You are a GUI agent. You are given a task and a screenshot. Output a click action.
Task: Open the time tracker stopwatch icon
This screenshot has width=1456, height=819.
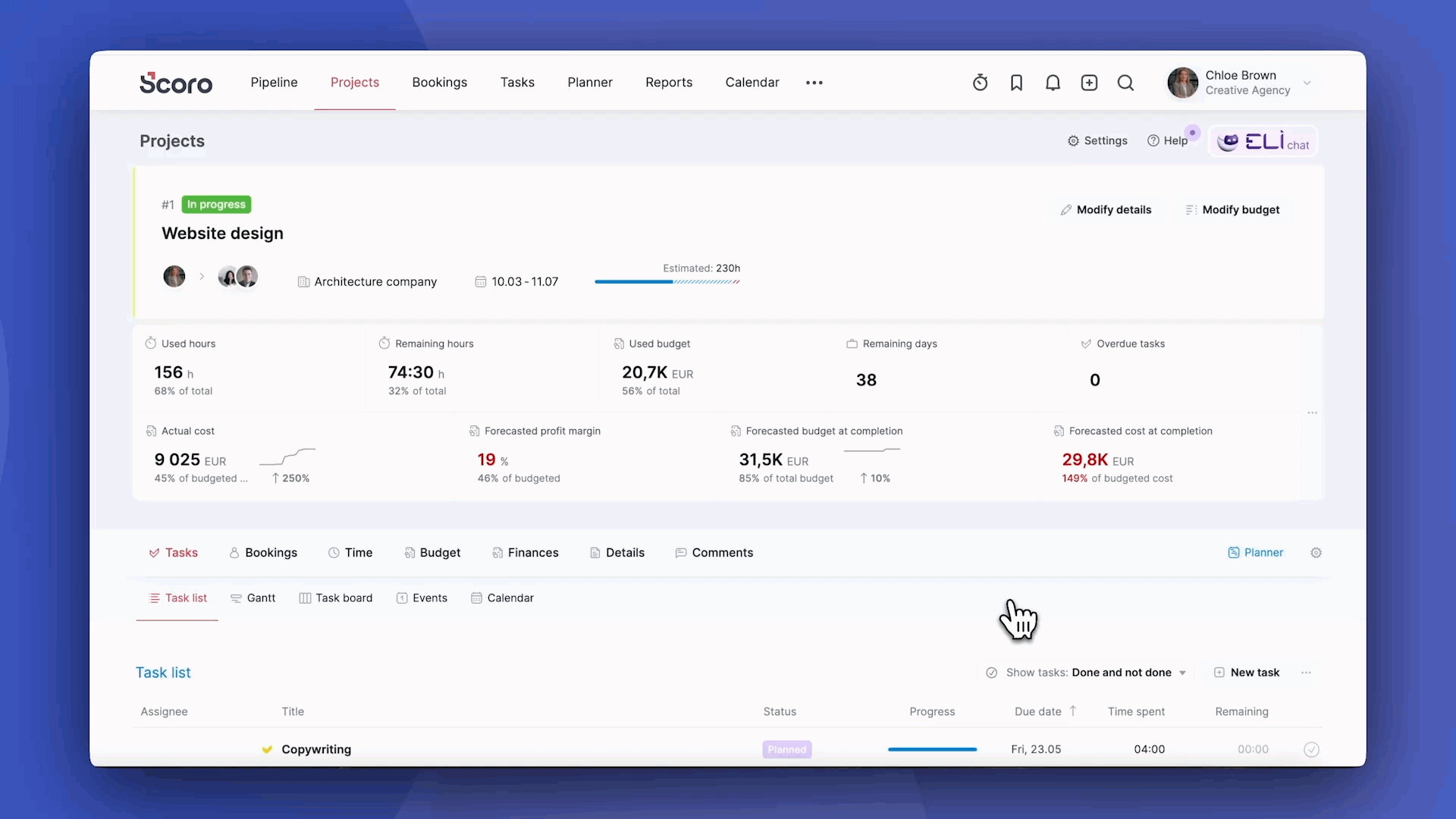tap(980, 83)
